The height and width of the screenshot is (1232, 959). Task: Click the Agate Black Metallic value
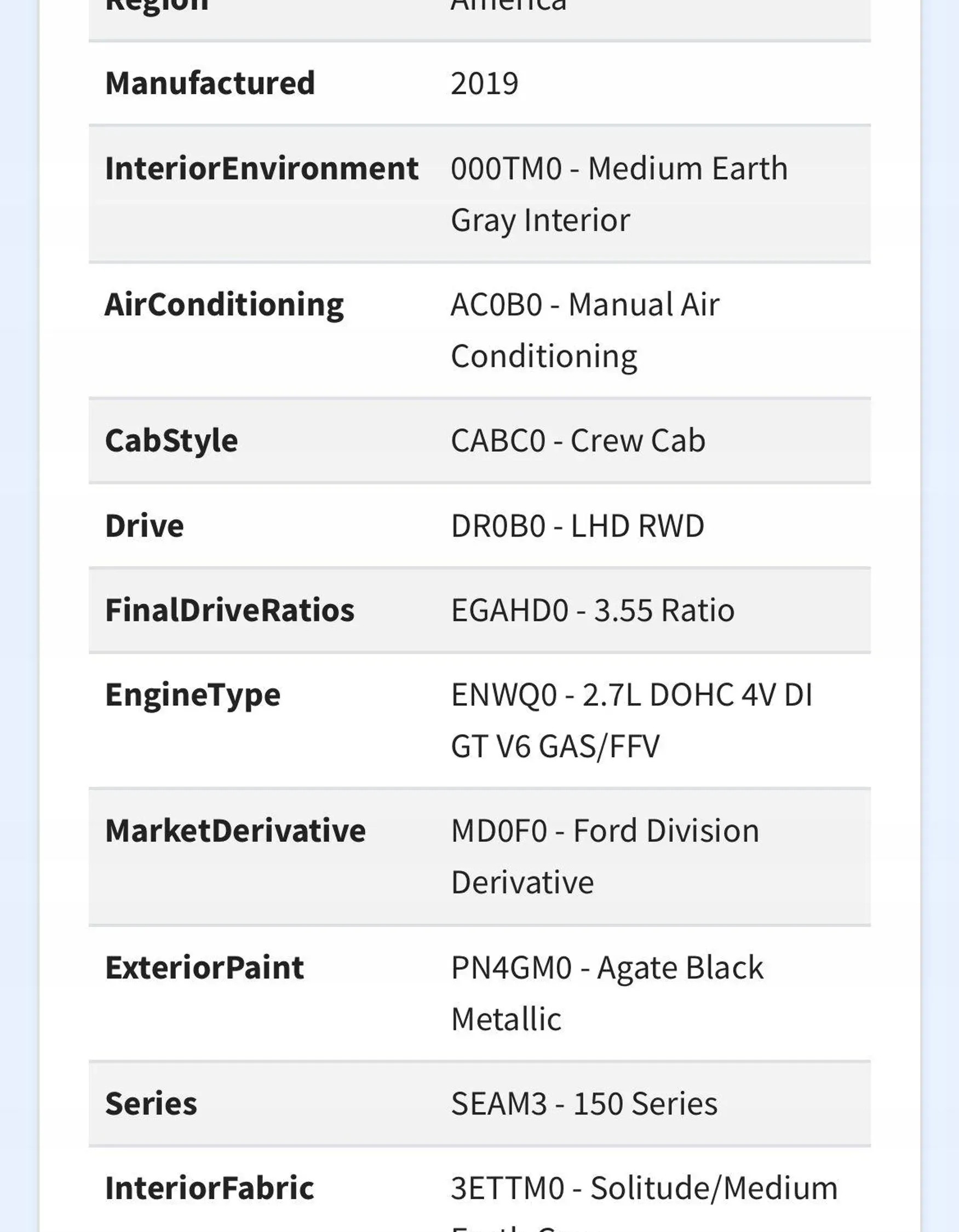pyautogui.click(x=607, y=993)
